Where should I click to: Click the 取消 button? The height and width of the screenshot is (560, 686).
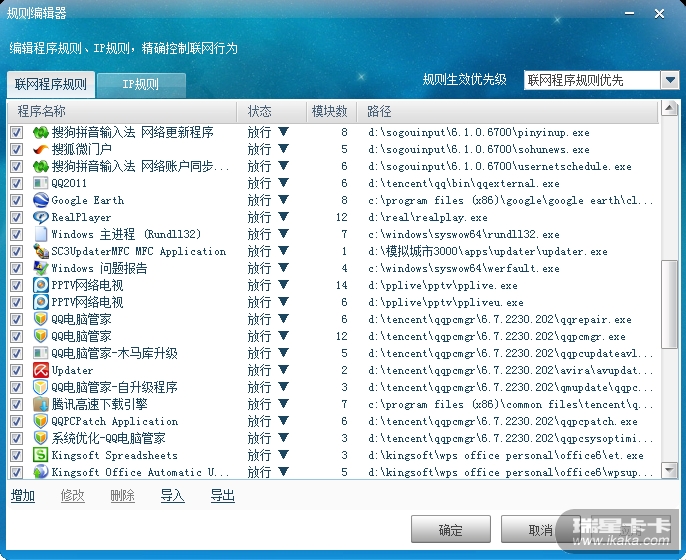click(541, 529)
